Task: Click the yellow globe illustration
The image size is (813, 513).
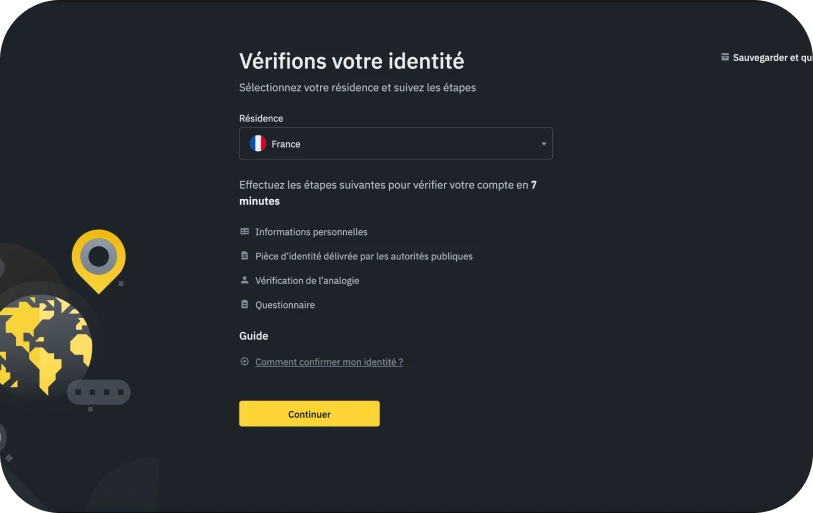Action: [x=46, y=344]
